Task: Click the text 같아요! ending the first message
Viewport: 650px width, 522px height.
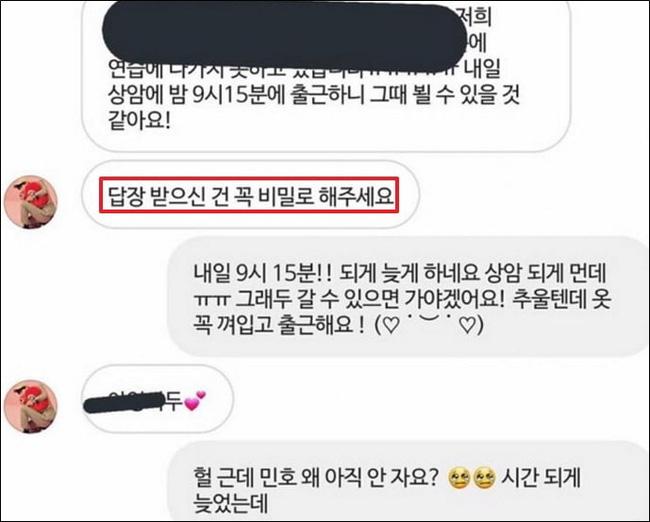Action: (138, 121)
